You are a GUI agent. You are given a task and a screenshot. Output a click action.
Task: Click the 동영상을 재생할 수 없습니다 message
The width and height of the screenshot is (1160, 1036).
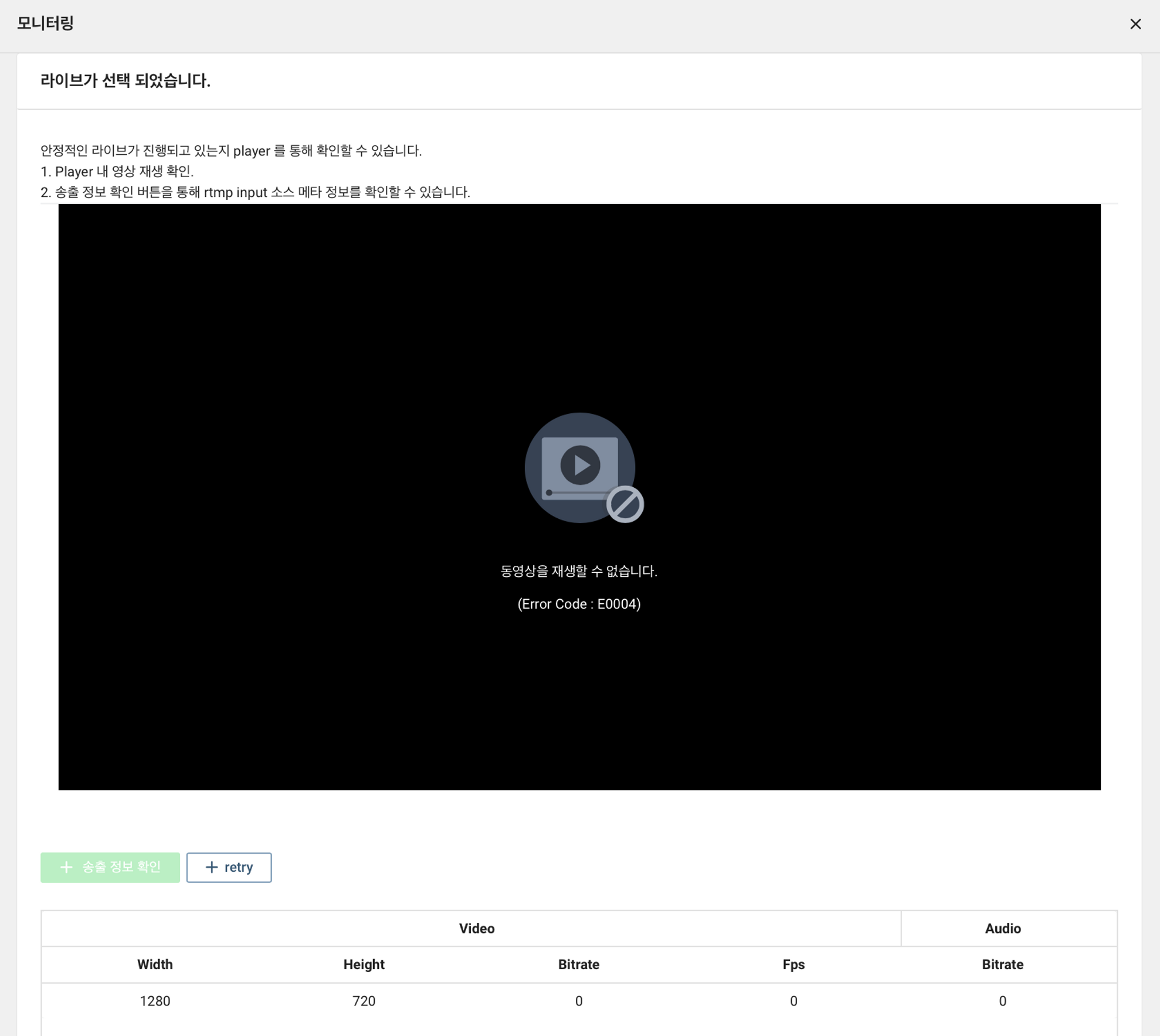(x=578, y=571)
